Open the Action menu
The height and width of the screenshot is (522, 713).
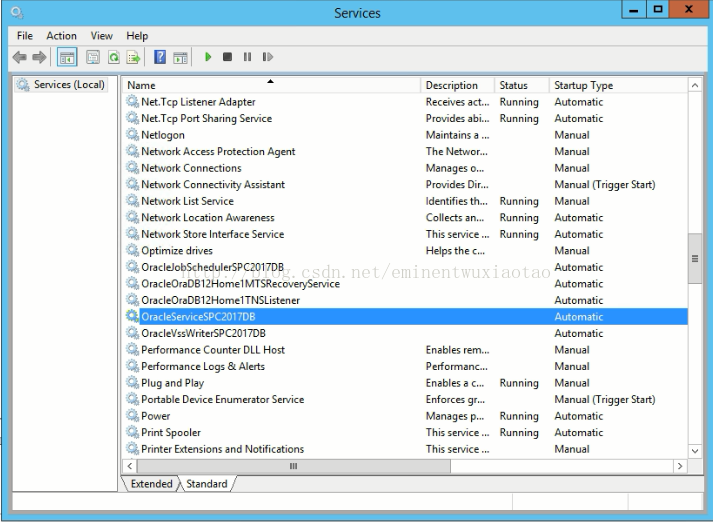[x=61, y=36]
